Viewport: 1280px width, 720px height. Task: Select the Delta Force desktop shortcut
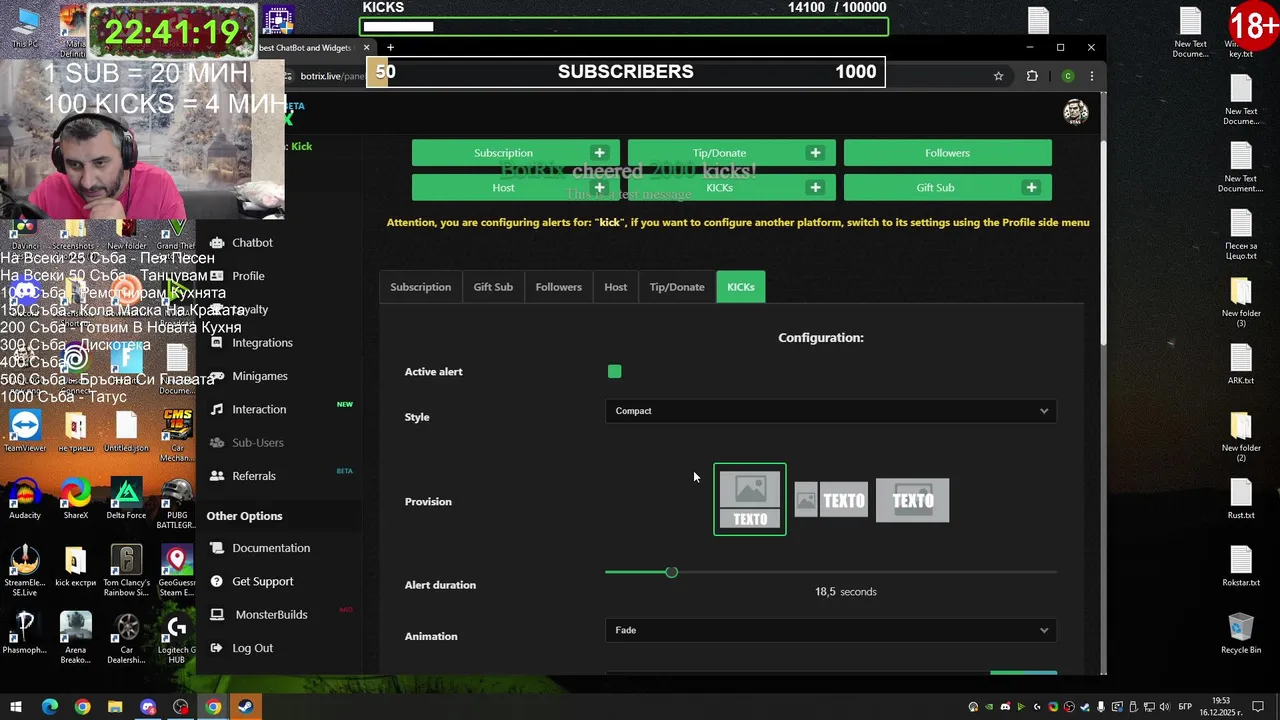tap(126, 499)
